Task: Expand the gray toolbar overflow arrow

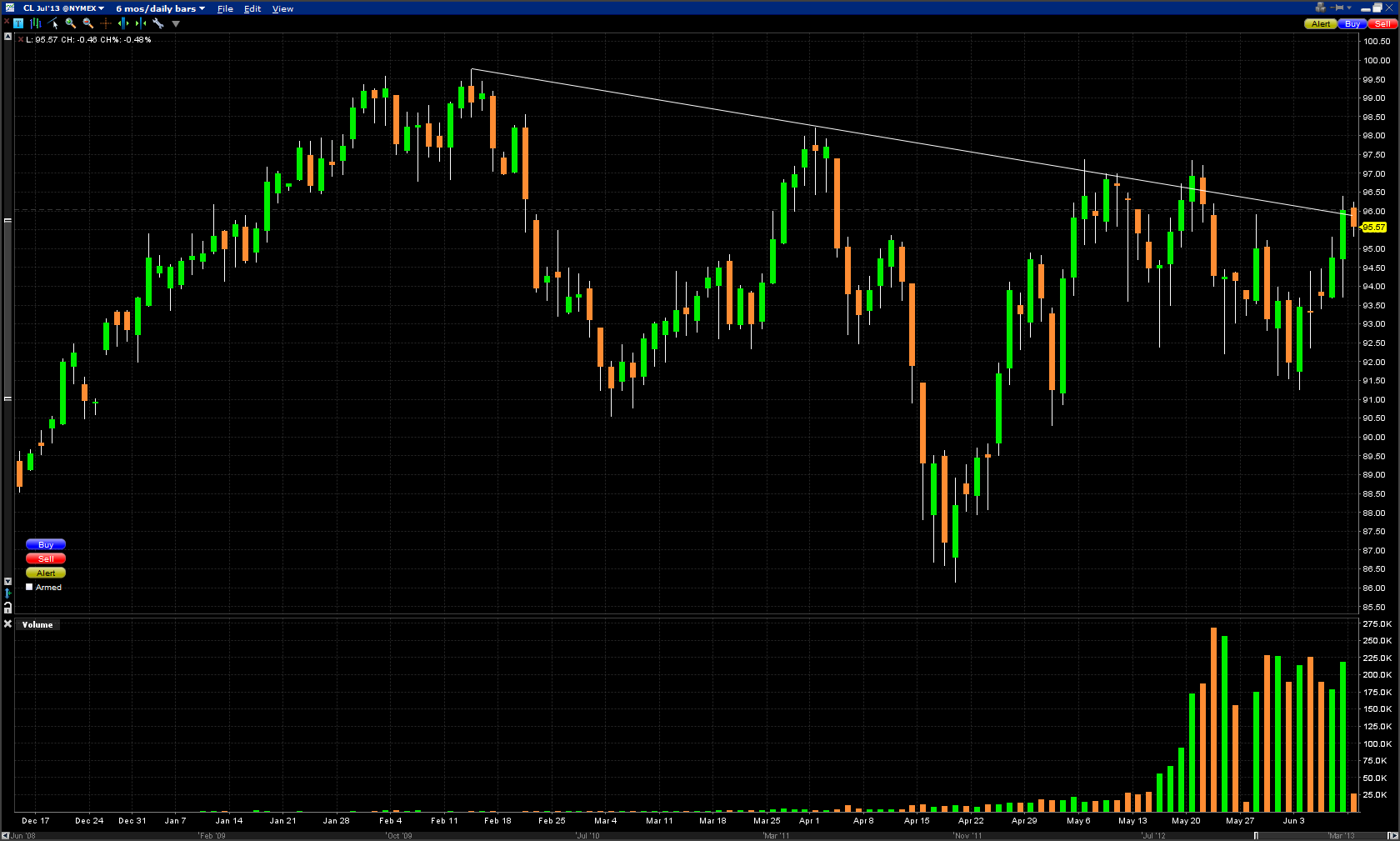Action: coord(176,23)
